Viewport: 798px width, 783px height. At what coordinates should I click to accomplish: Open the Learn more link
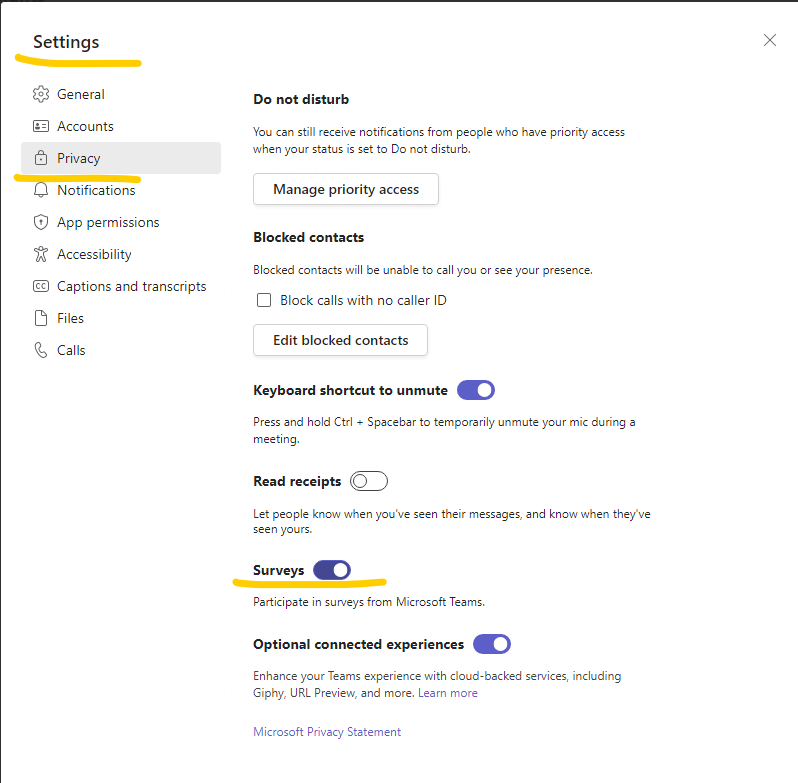[x=447, y=693]
